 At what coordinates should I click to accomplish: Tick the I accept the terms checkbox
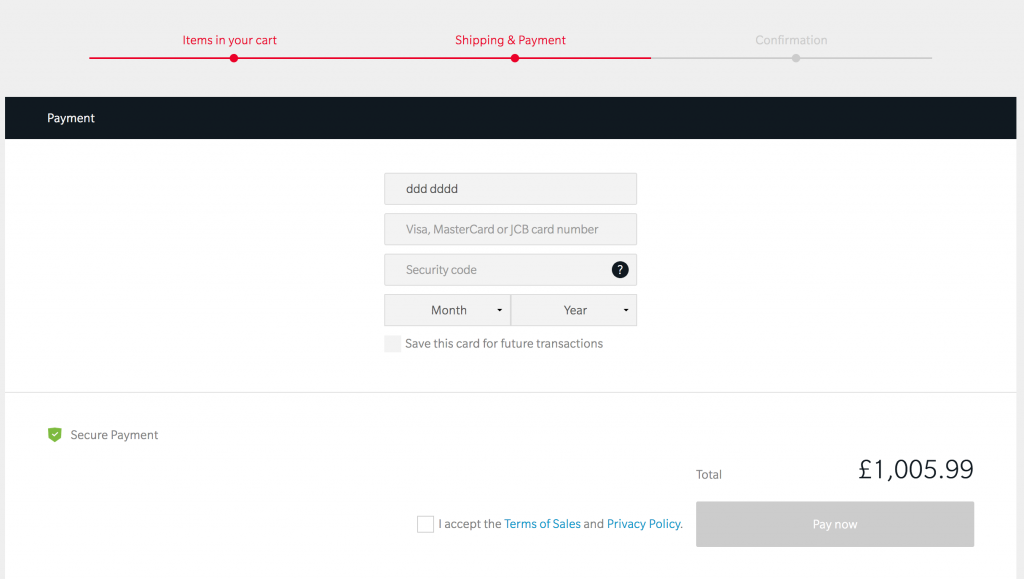(425, 524)
